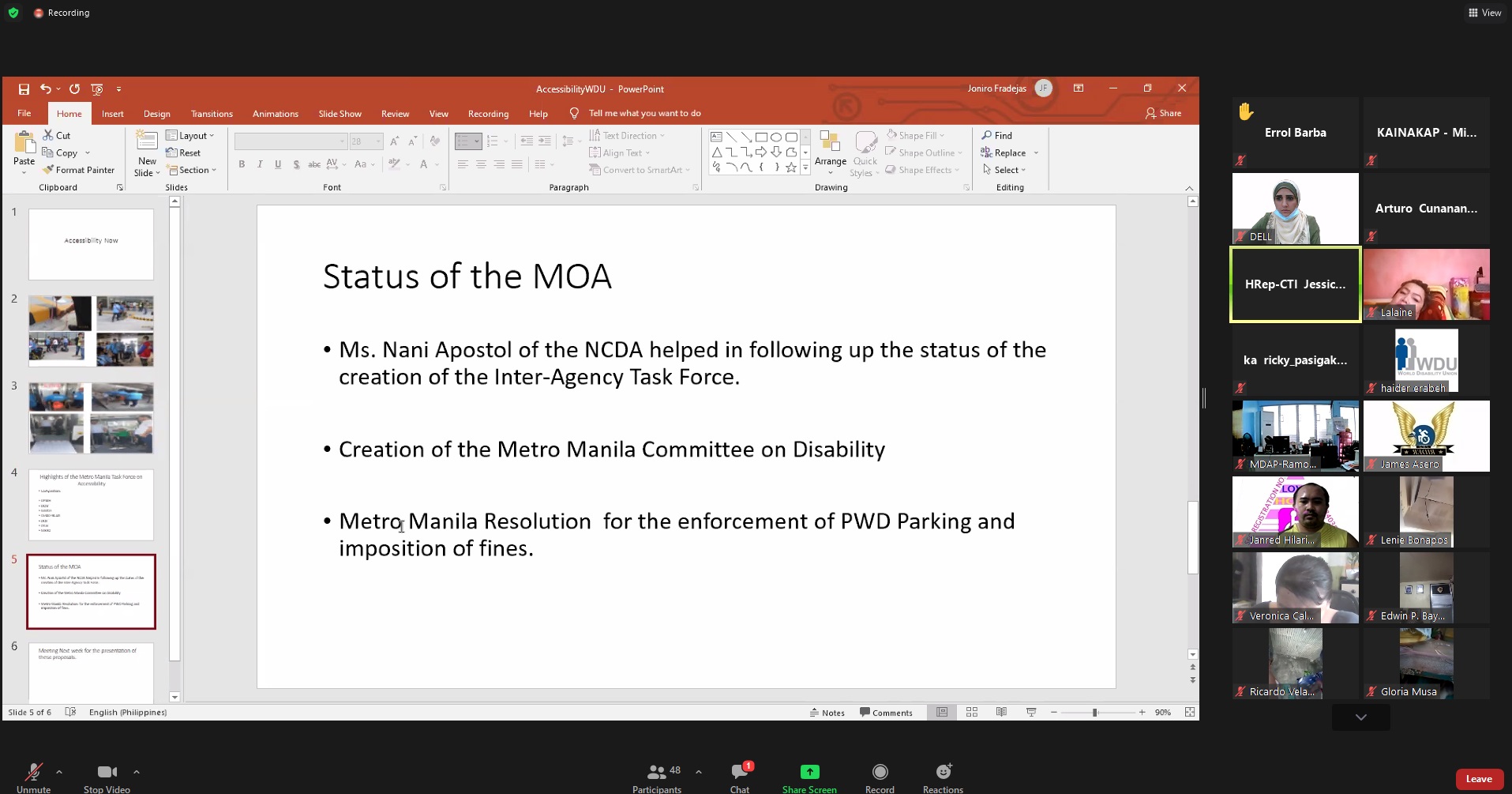Click fit slide to window icon
The width and height of the screenshot is (1512, 794).
click(x=1190, y=713)
